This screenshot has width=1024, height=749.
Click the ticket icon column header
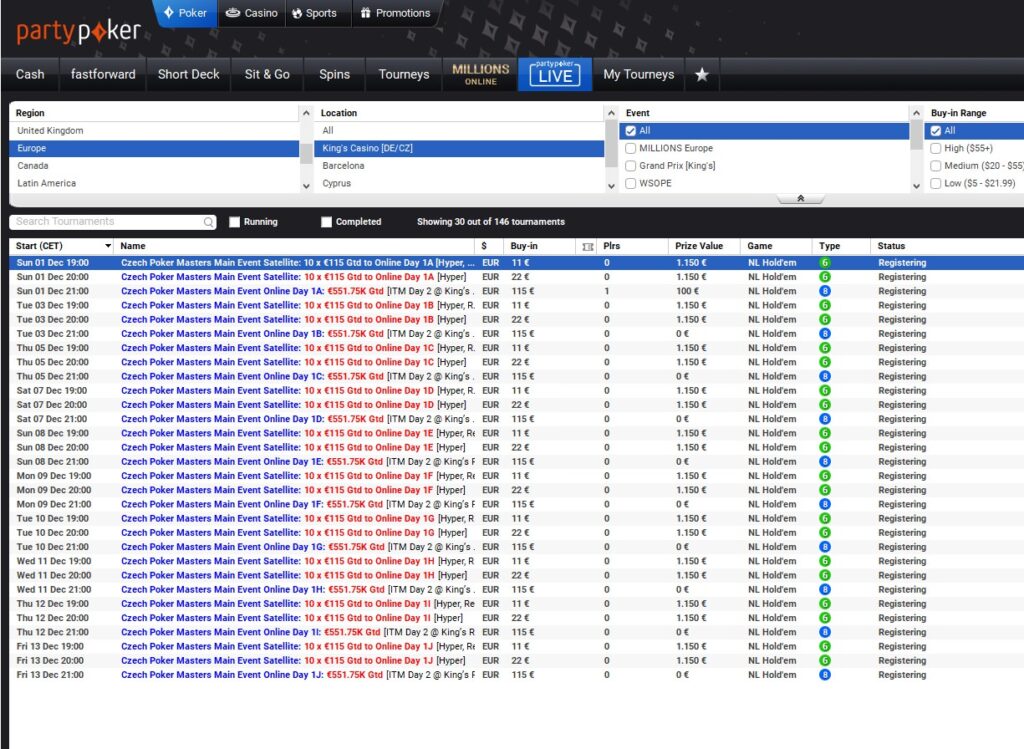click(x=587, y=246)
